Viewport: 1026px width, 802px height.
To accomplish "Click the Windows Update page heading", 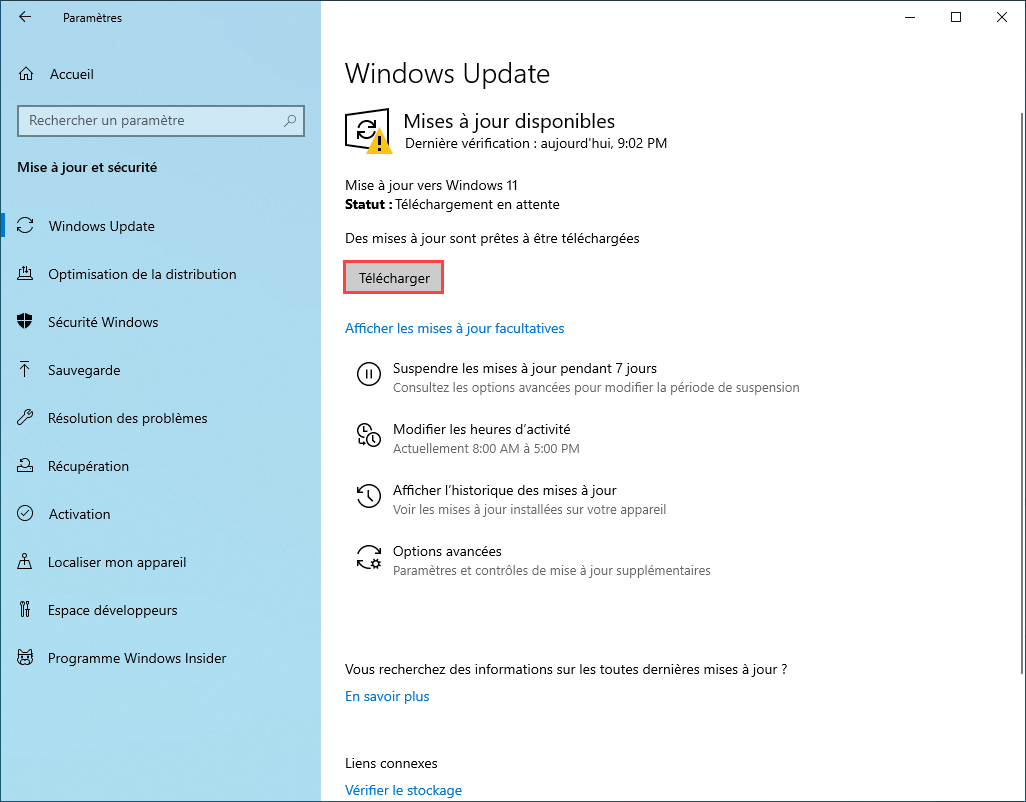I will [x=447, y=73].
